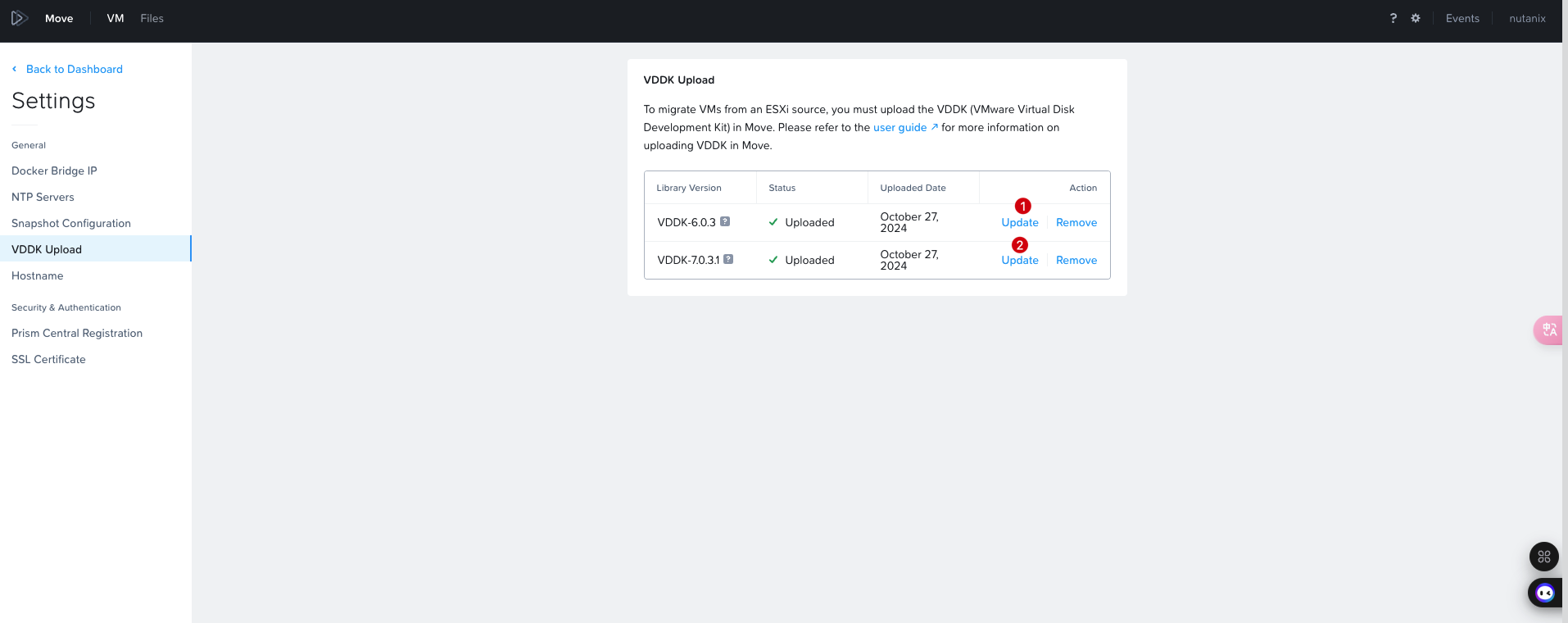Open Hostname settings

(37, 275)
